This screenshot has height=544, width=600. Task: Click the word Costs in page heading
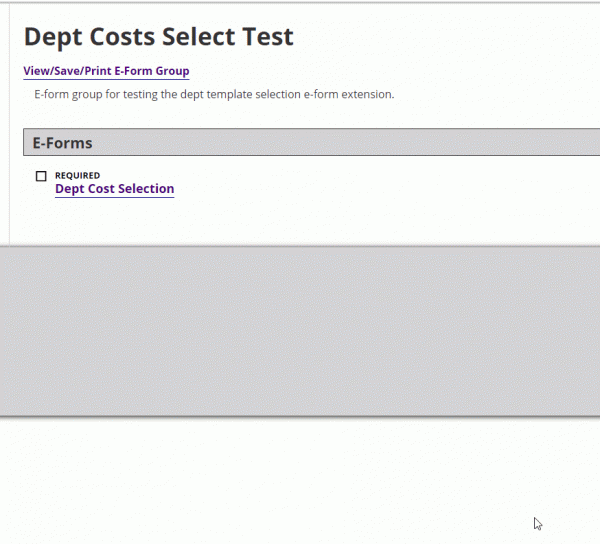point(122,37)
